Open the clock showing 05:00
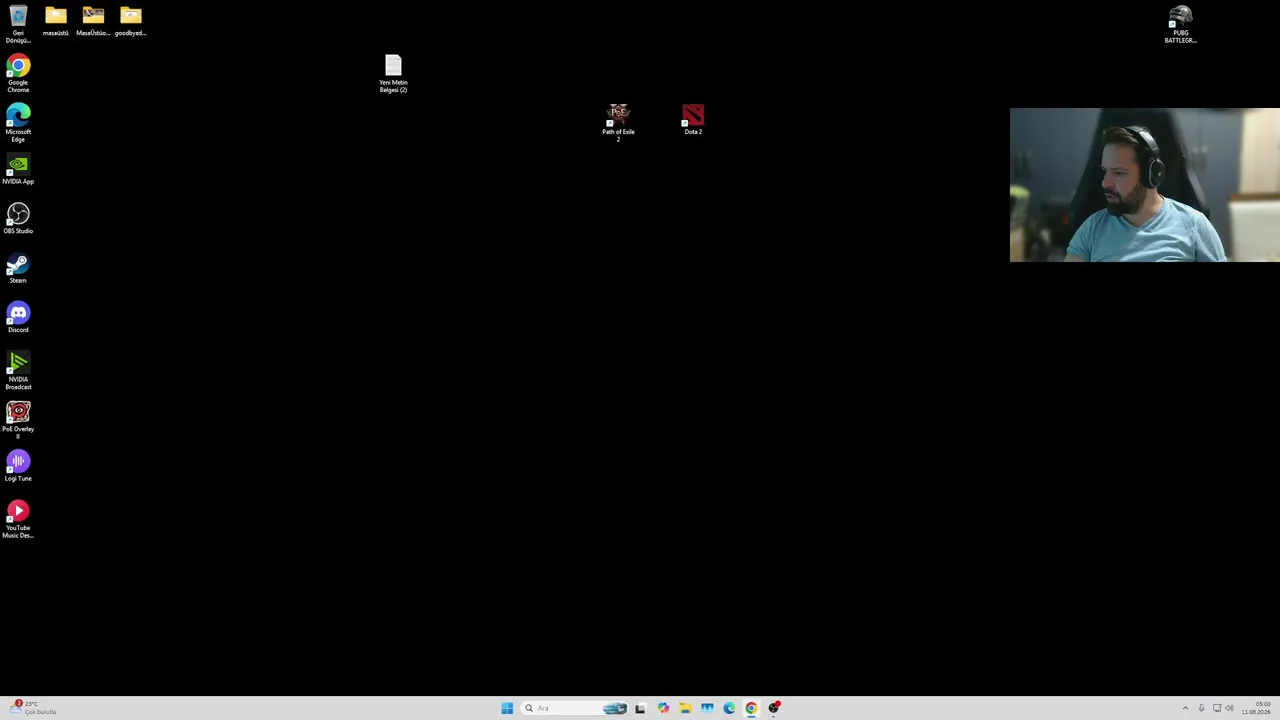 pos(1256,708)
